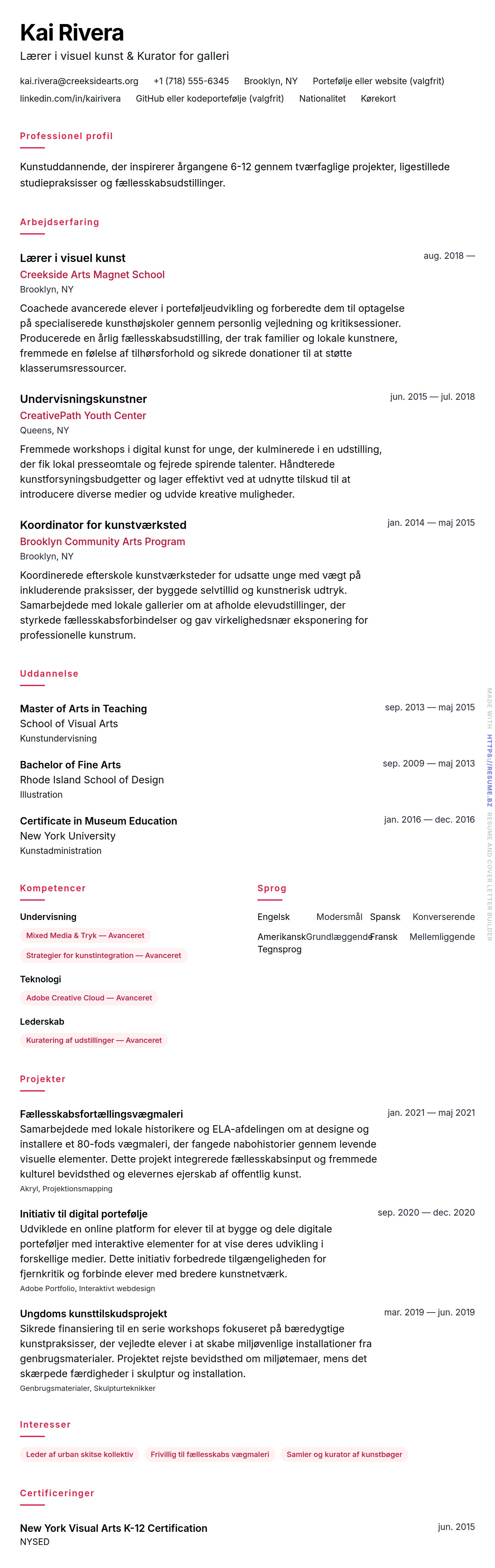Click the Kuratering af udstillinger skill tag

coord(94,1040)
